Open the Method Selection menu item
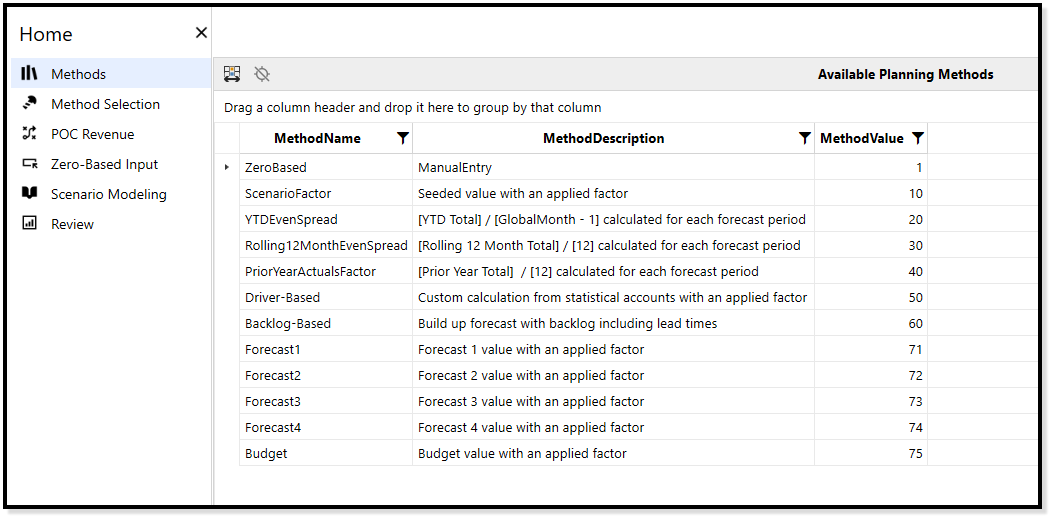 click(105, 104)
